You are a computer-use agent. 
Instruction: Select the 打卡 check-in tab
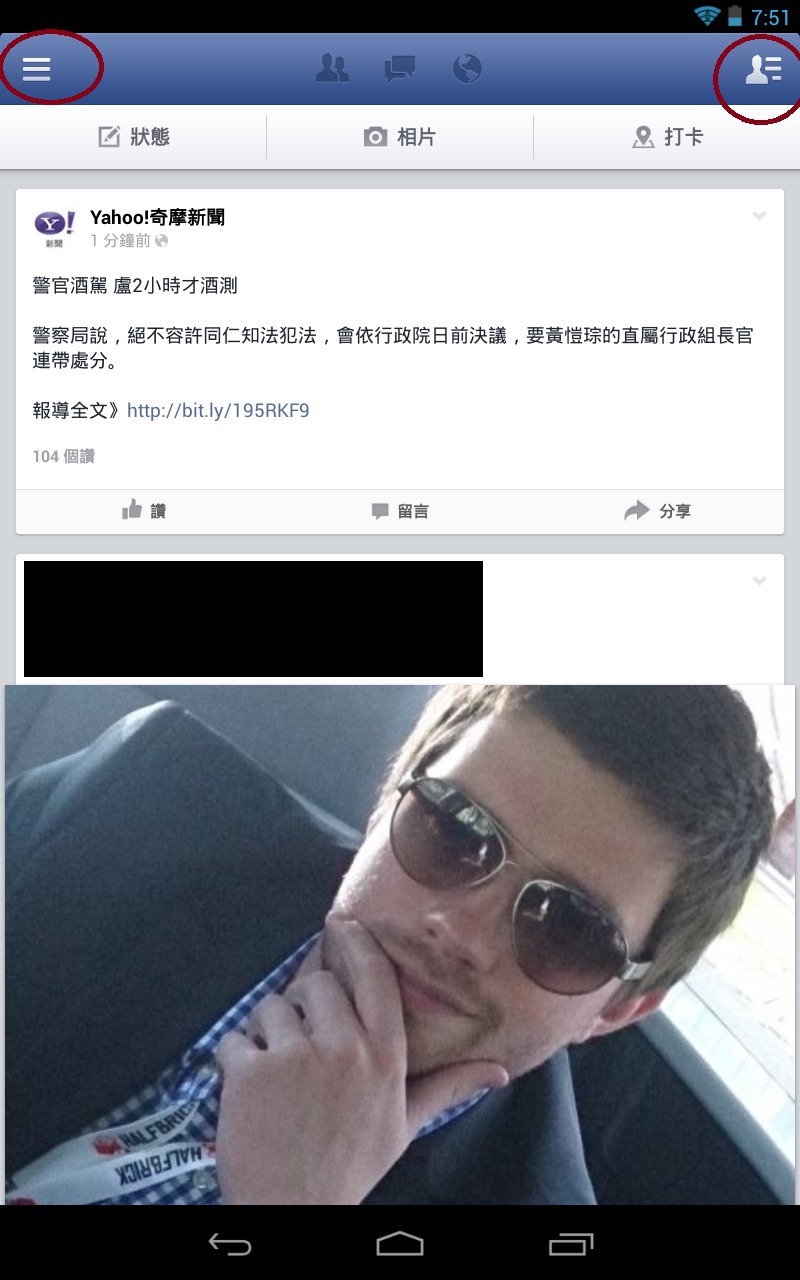[667, 137]
